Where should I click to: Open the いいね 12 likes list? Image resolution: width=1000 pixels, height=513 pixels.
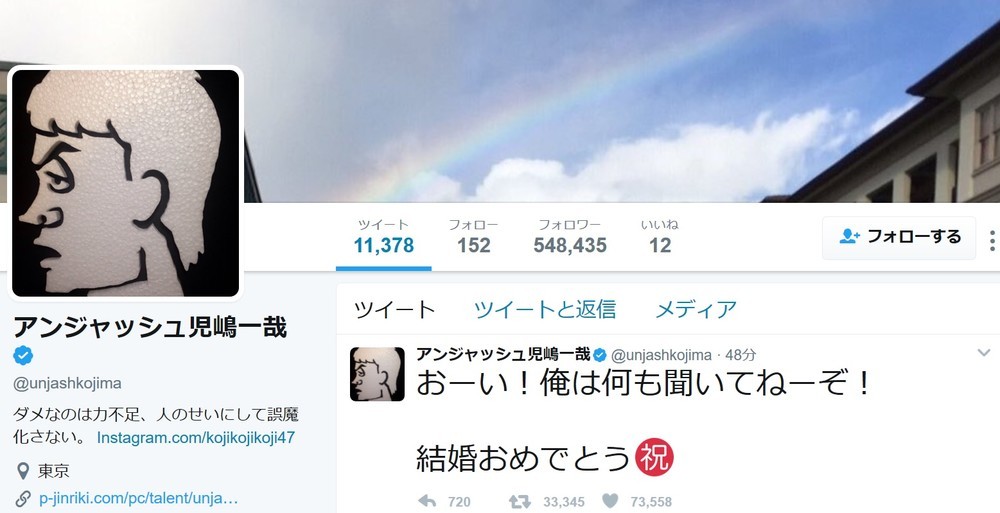(x=659, y=237)
